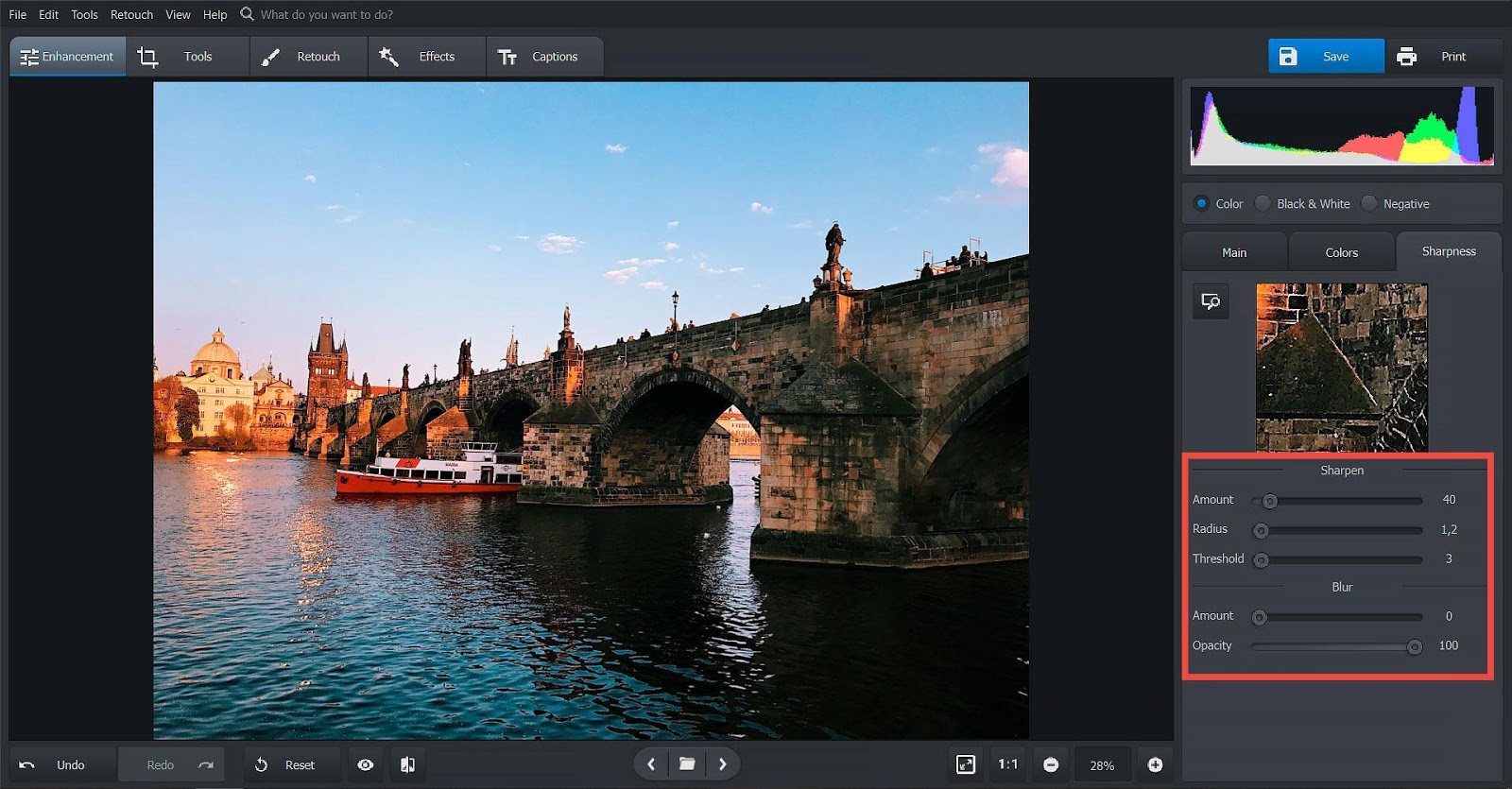Screen dimensions: 1512x789
Task: Select the Black & White radio option
Action: pos(1263,204)
